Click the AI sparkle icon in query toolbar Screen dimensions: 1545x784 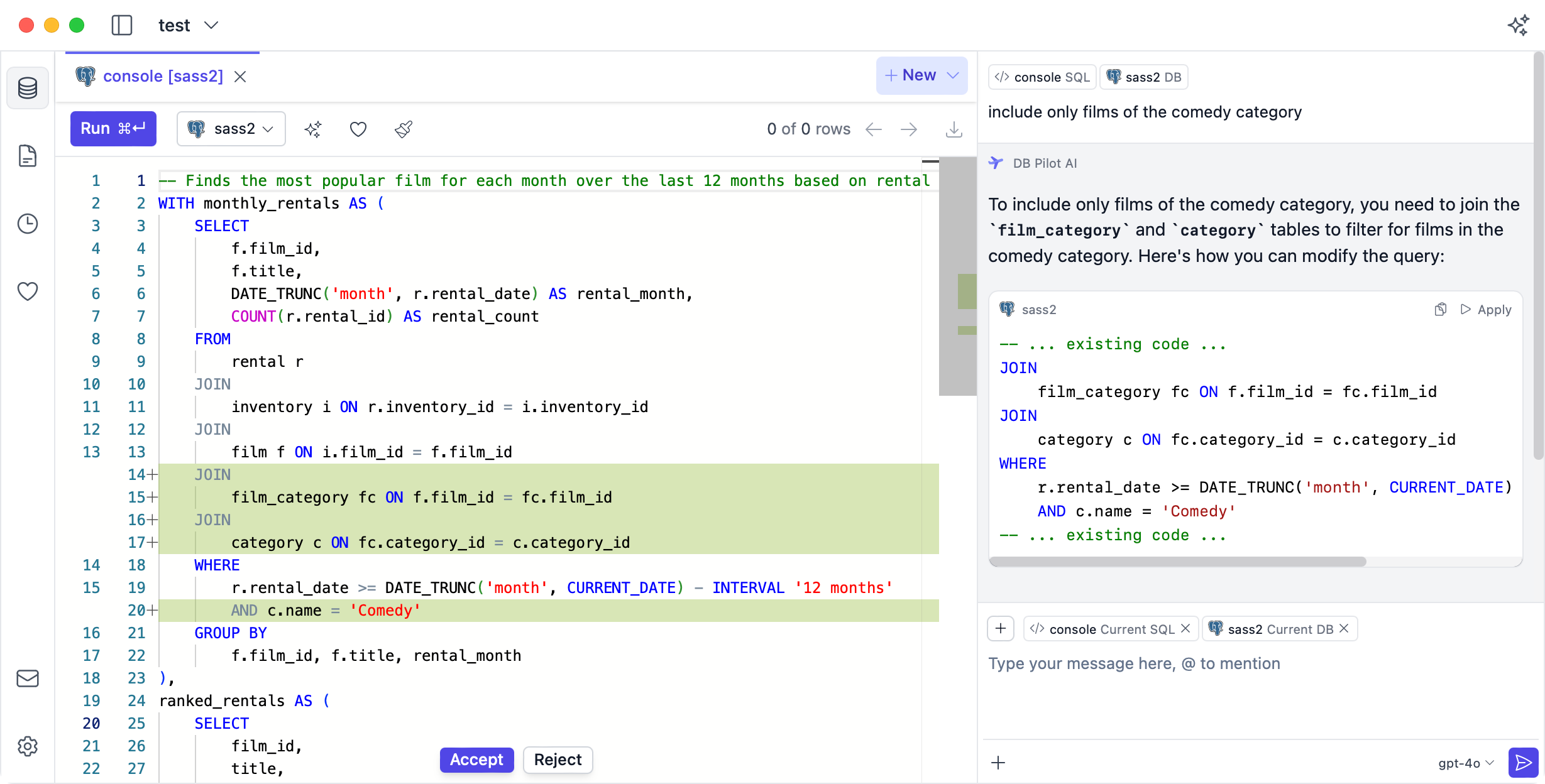click(313, 129)
